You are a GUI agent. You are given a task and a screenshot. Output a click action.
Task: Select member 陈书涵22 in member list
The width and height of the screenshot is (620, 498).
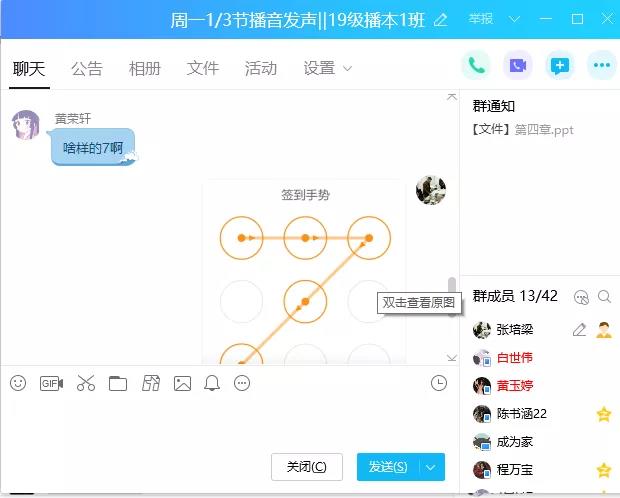[522, 414]
